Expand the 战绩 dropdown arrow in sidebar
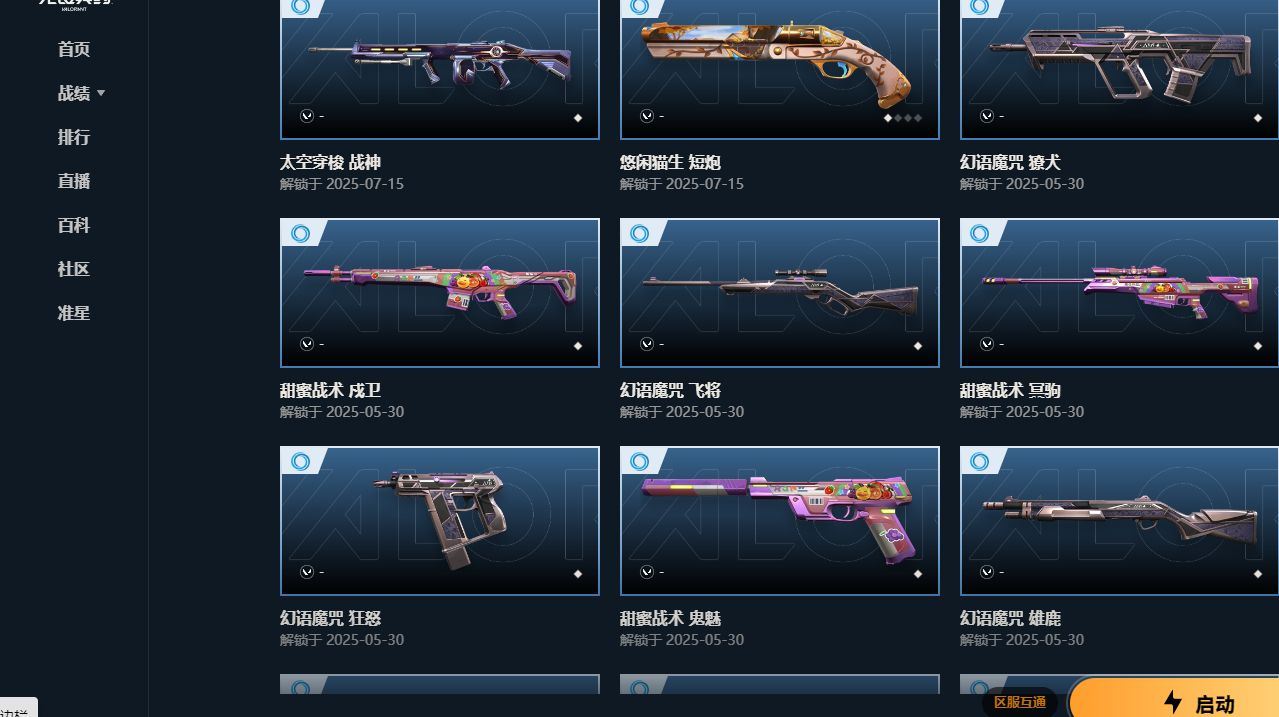Viewport: 1279px width, 717px height. [101, 93]
